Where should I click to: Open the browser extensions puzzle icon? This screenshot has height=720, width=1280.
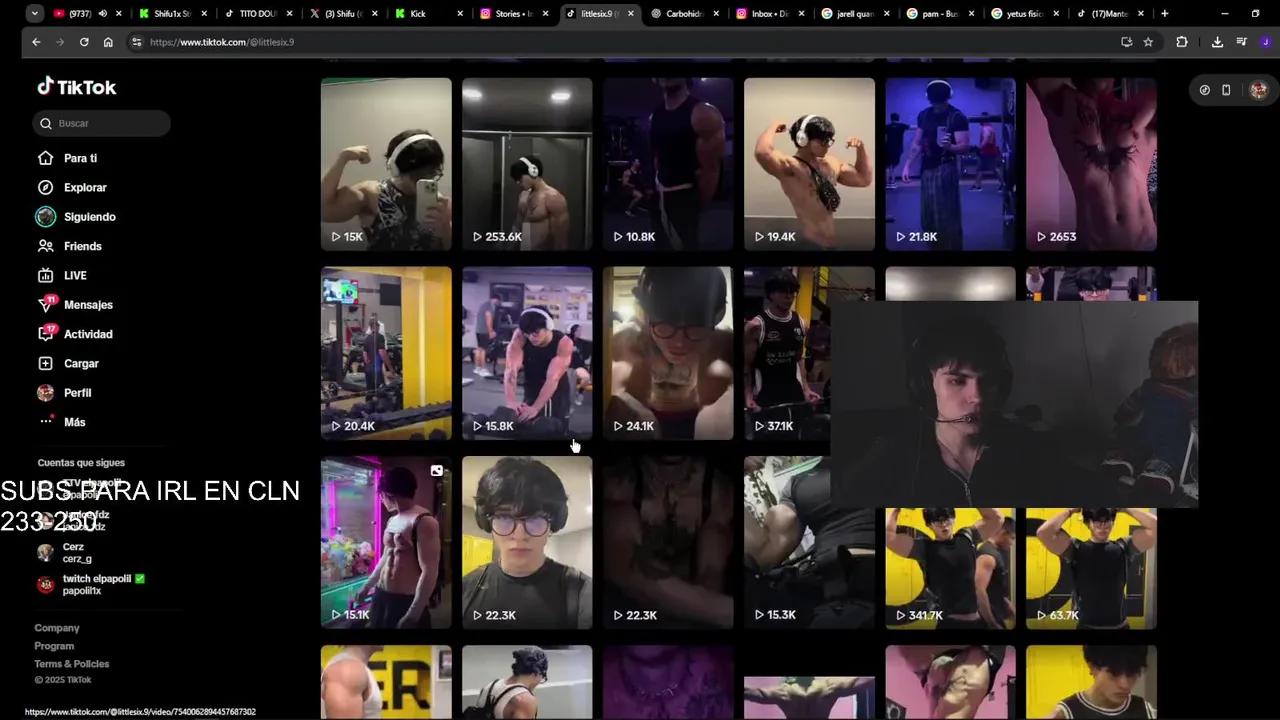coord(1182,42)
